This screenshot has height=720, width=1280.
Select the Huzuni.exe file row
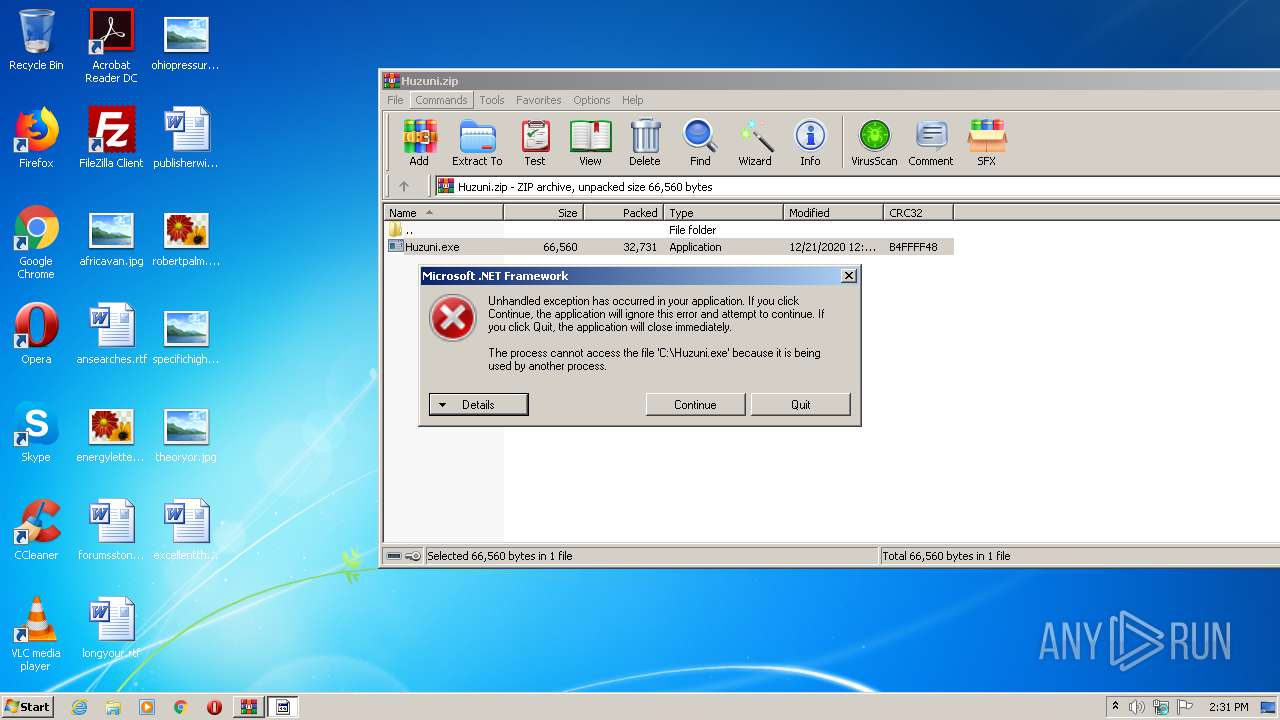(669, 246)
